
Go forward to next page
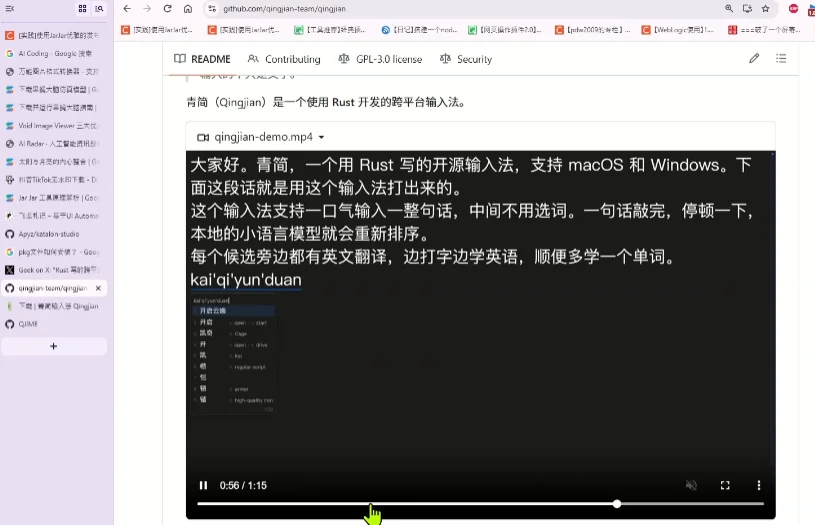click(147, 8)
